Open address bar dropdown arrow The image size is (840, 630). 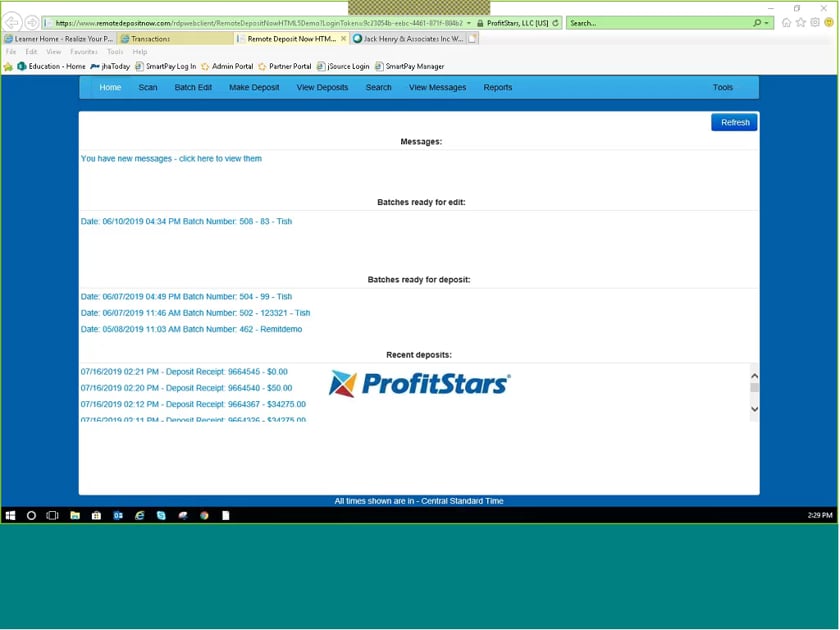click(x=469, y=23)
